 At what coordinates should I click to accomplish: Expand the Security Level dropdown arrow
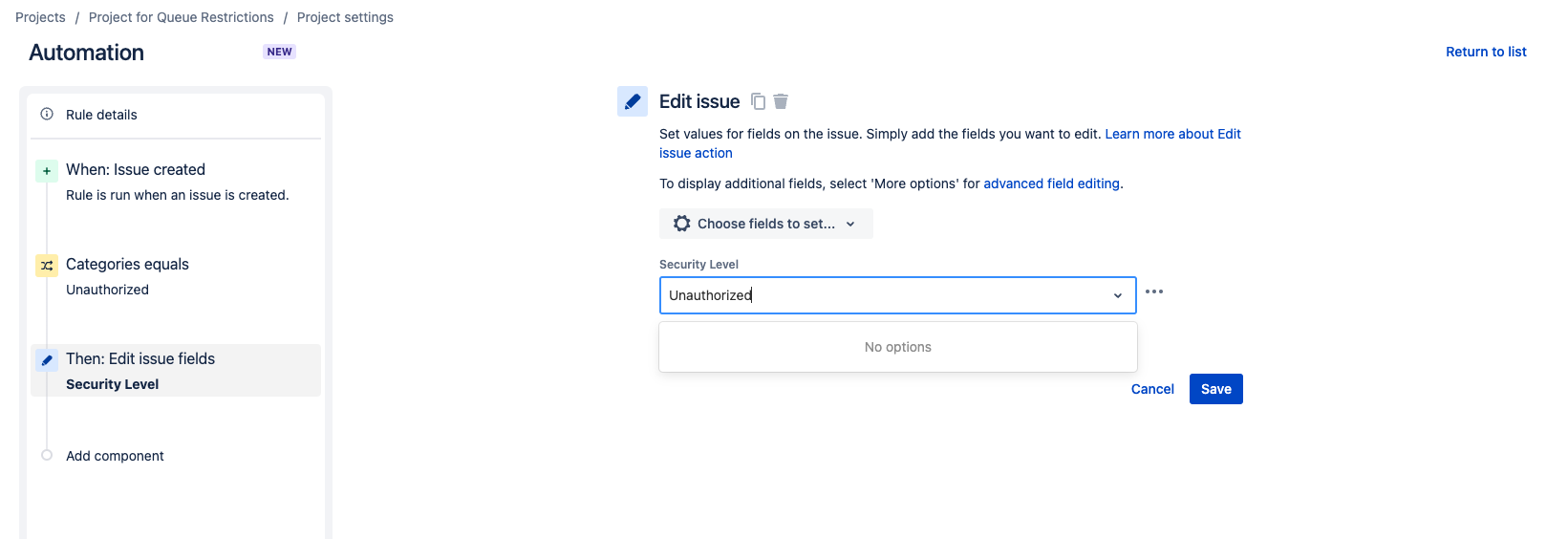click(1117, 295)
